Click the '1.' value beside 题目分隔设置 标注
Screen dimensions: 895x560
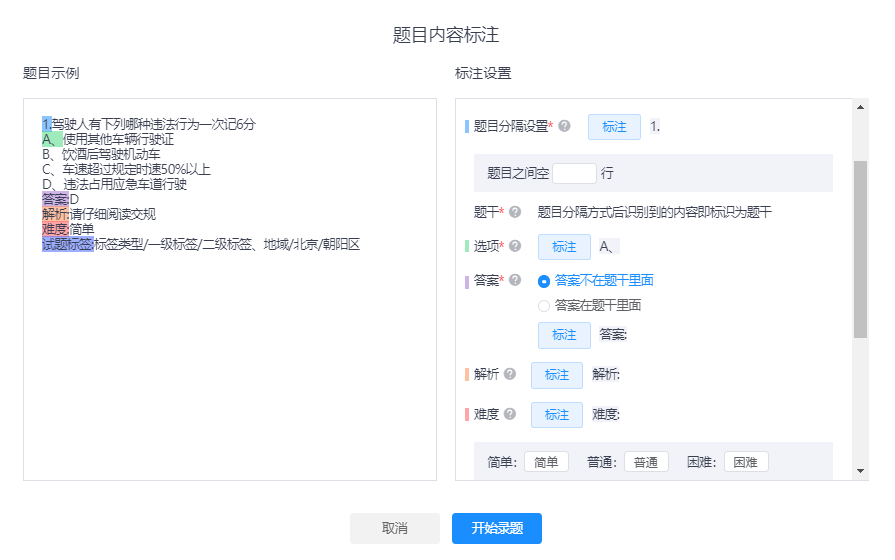click(655, 127)
